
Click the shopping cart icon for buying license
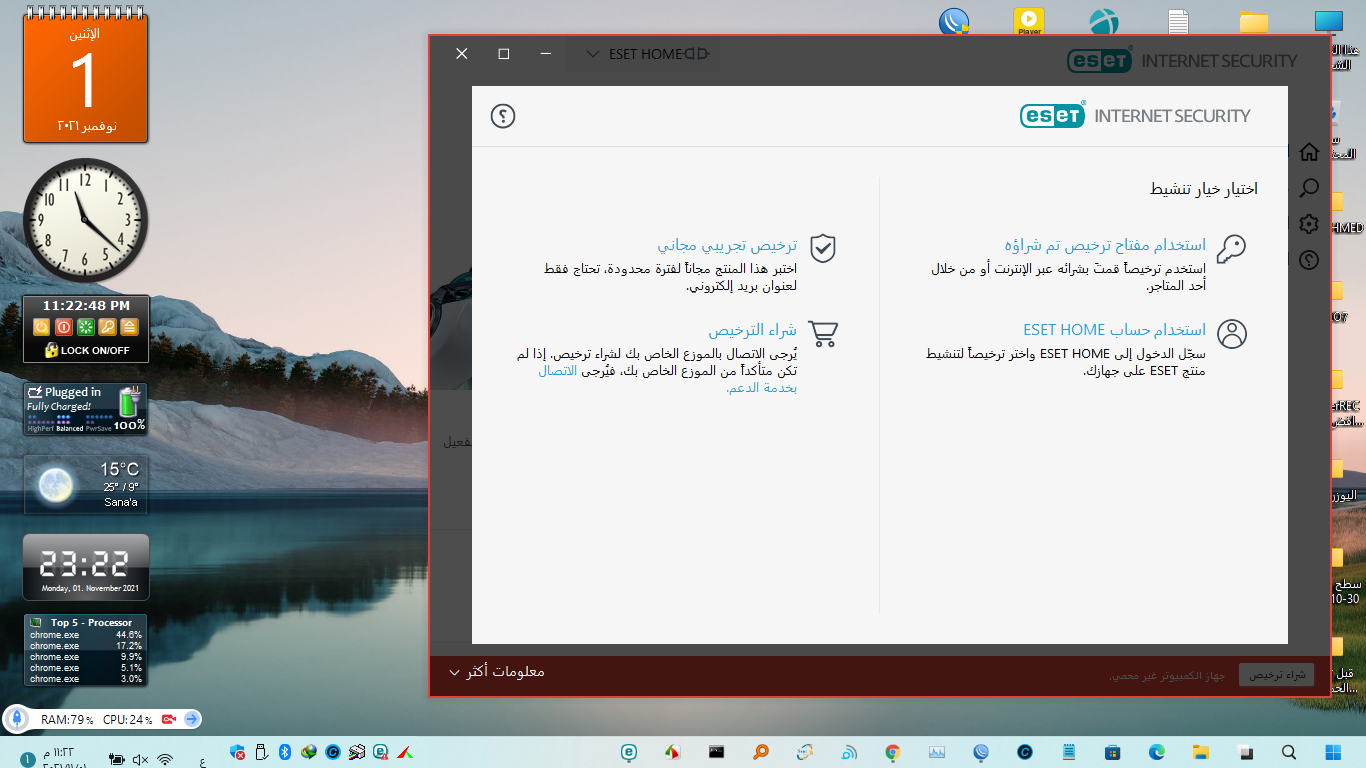click(x=822, y=333)
